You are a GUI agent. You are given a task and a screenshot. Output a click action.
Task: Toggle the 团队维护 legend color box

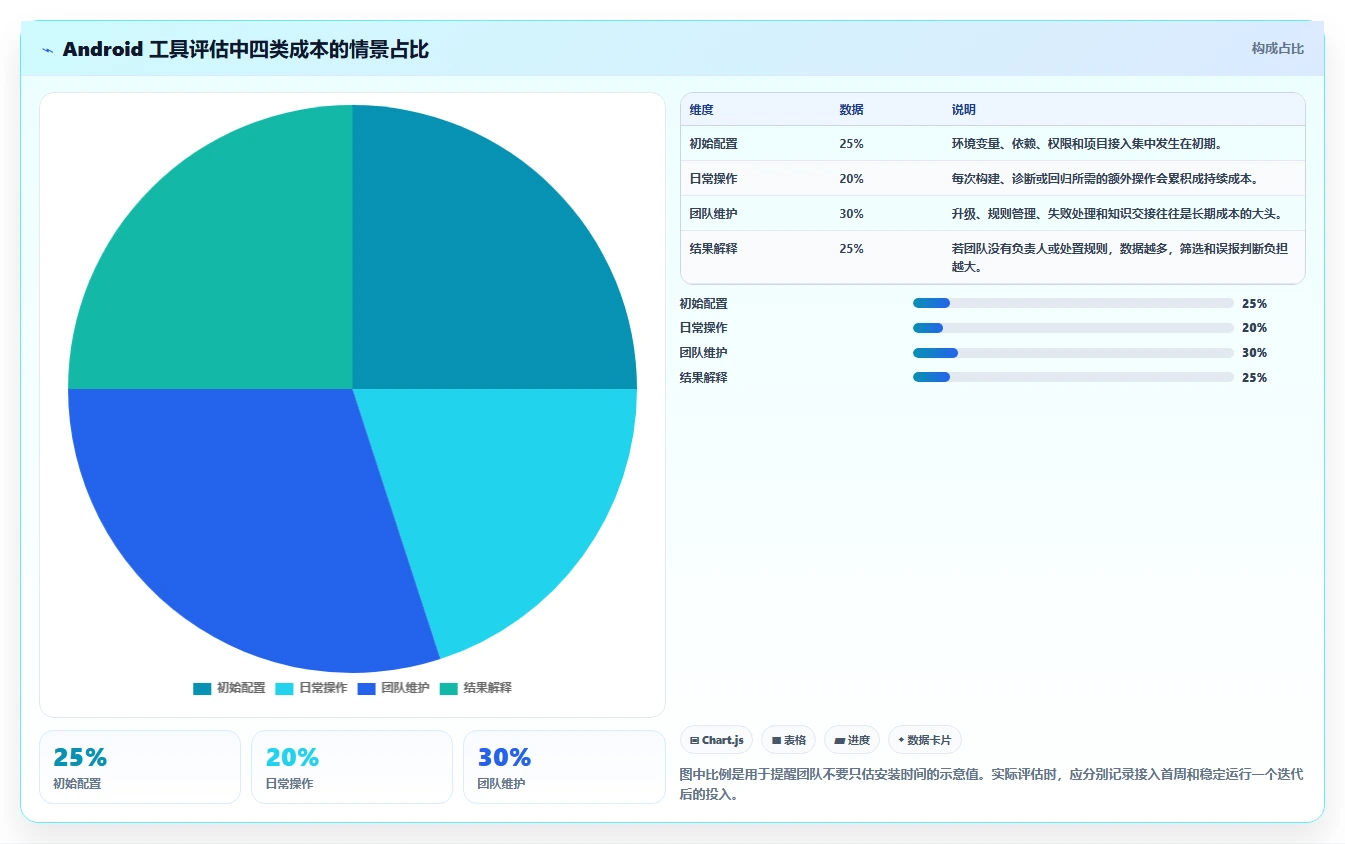click(x=366, y=689)
